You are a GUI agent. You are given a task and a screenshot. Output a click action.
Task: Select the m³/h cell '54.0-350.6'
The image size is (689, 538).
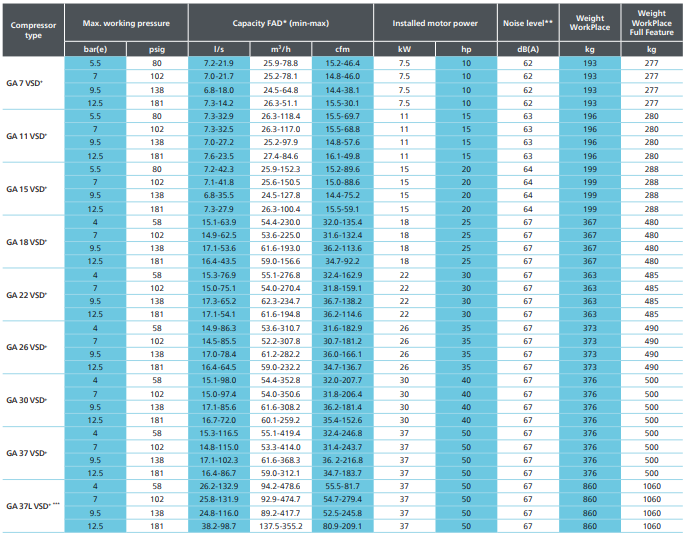tap(281, 394)
